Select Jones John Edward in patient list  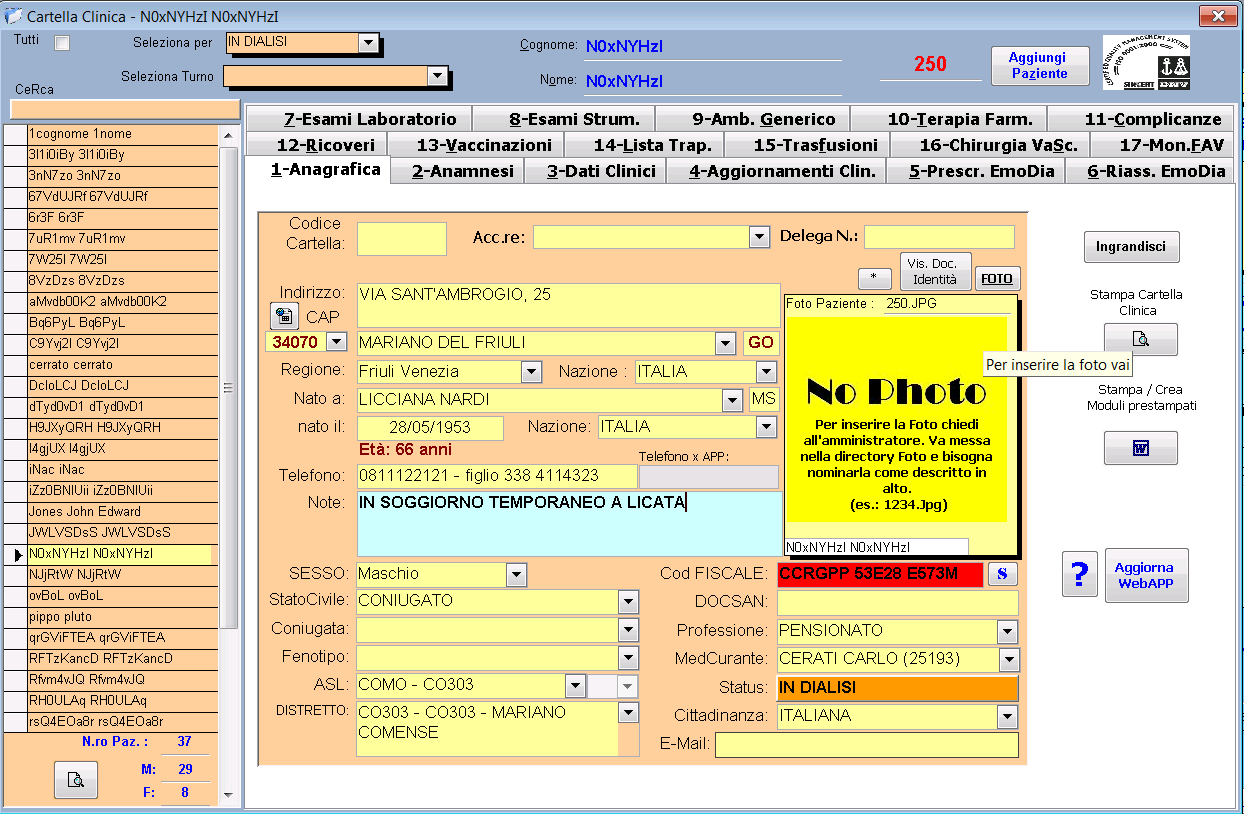[x=87, y=512]
